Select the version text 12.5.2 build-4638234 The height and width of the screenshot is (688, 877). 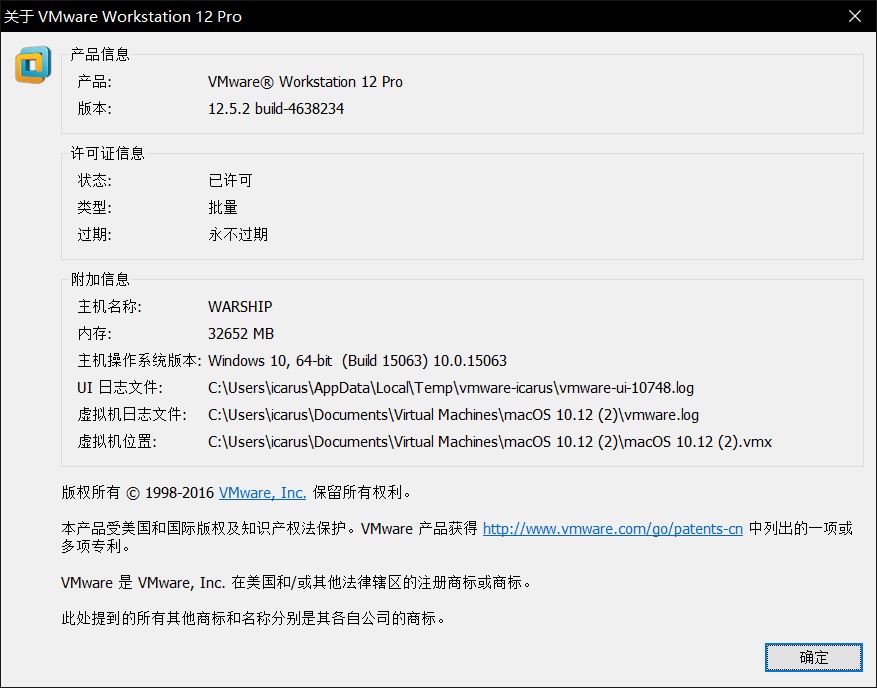click(x=276, y=109)
